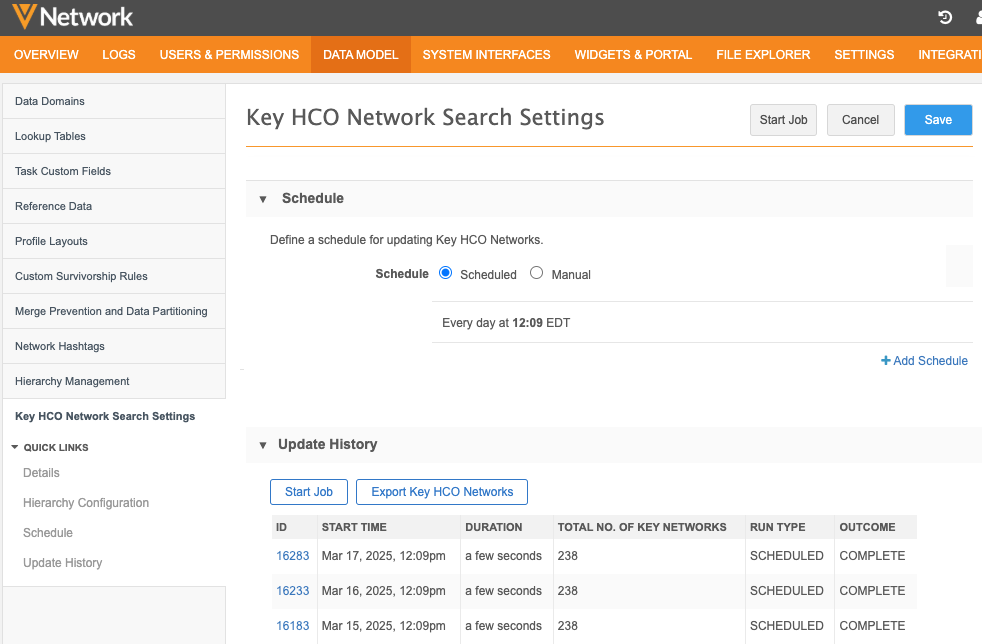The image size is (982, 644).
Task: Switch to the System Interfaces tab
Action: [x=486, y=54]
